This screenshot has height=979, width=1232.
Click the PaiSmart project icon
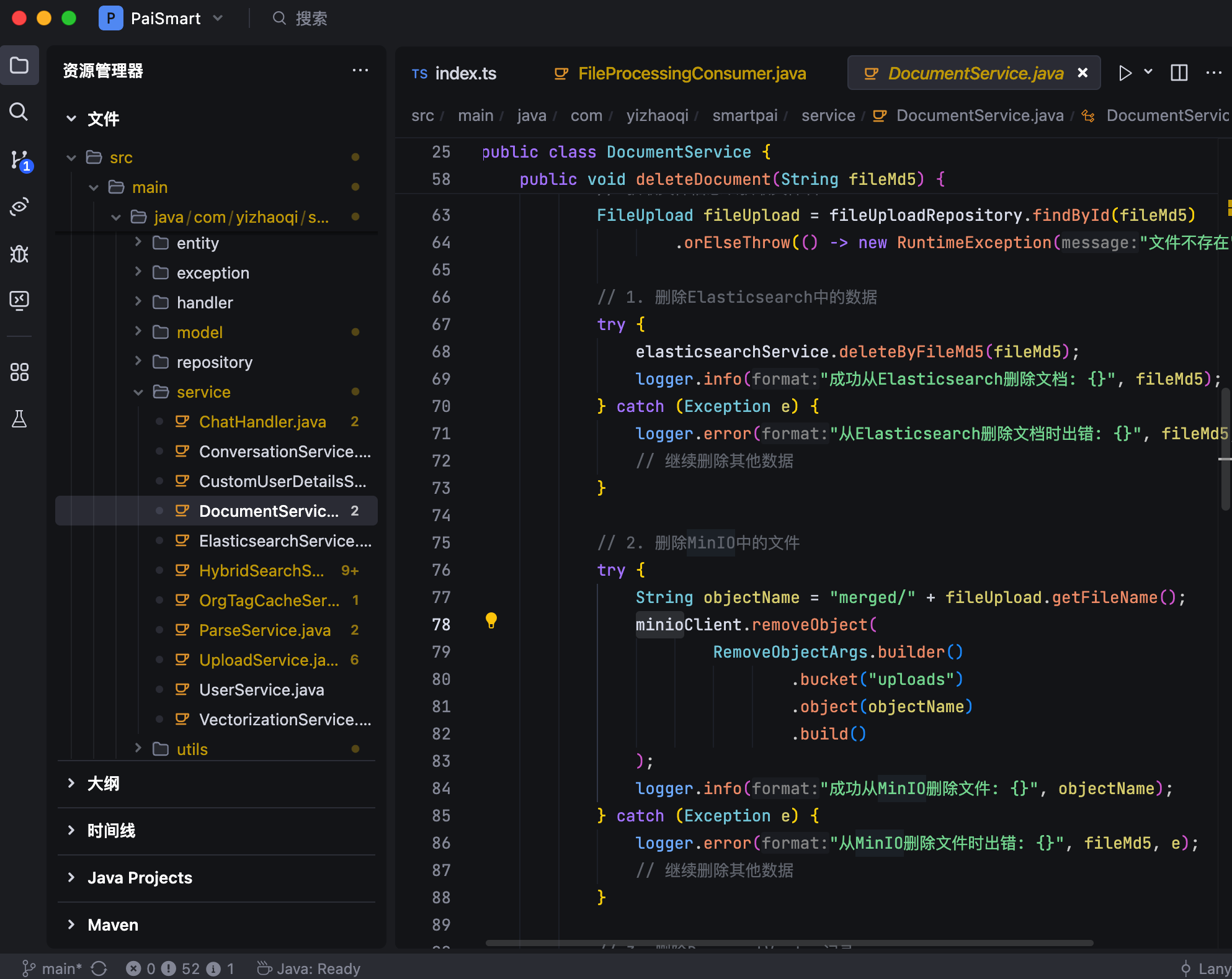point(110,18)
